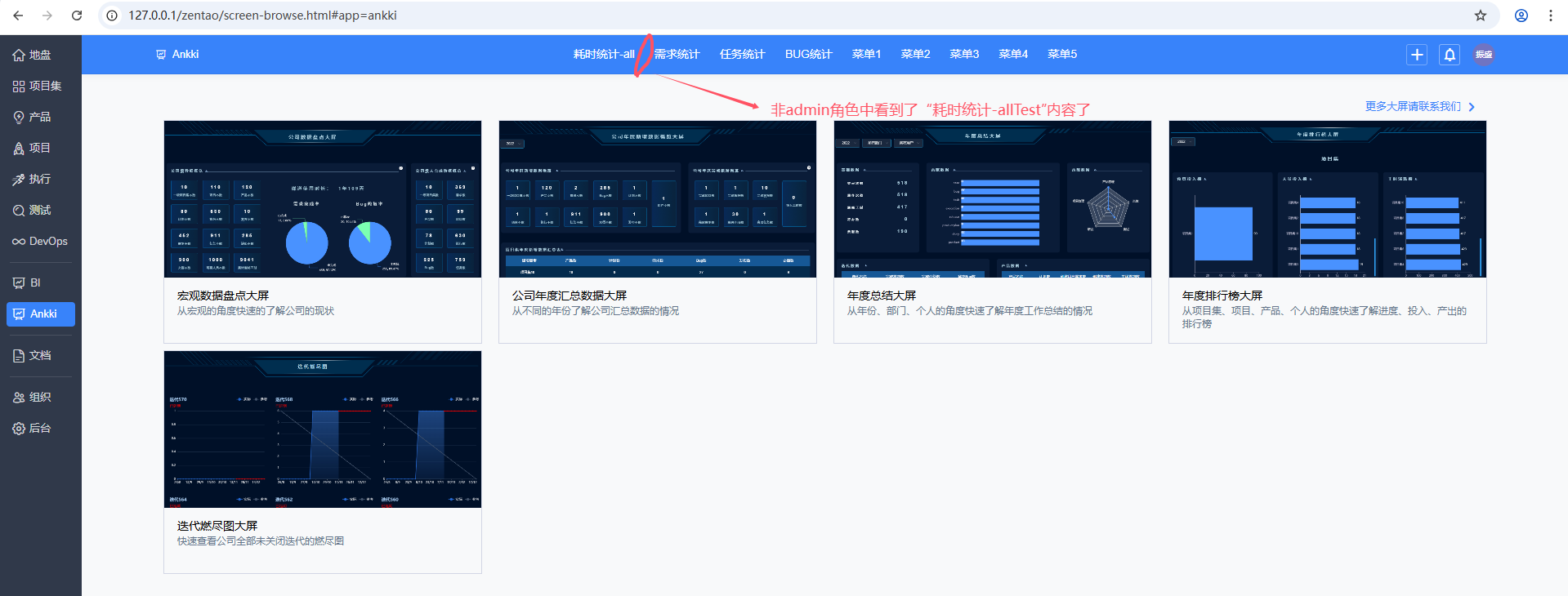Click the 年度排行榜大屏 title text

point(1222,296)
